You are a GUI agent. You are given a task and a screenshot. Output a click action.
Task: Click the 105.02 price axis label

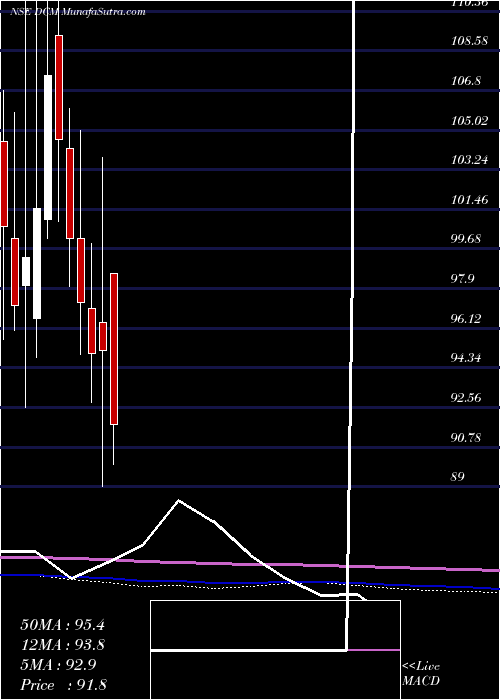pos(469,120)
